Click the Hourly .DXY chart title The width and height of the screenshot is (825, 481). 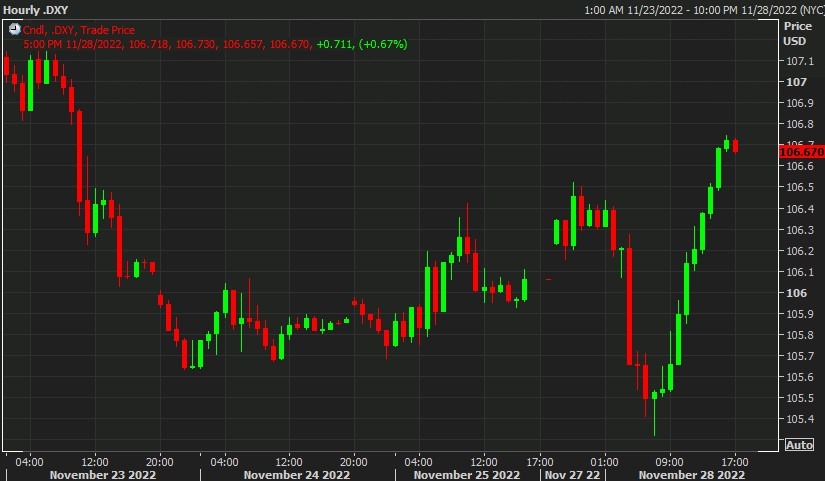click(35, 9)
